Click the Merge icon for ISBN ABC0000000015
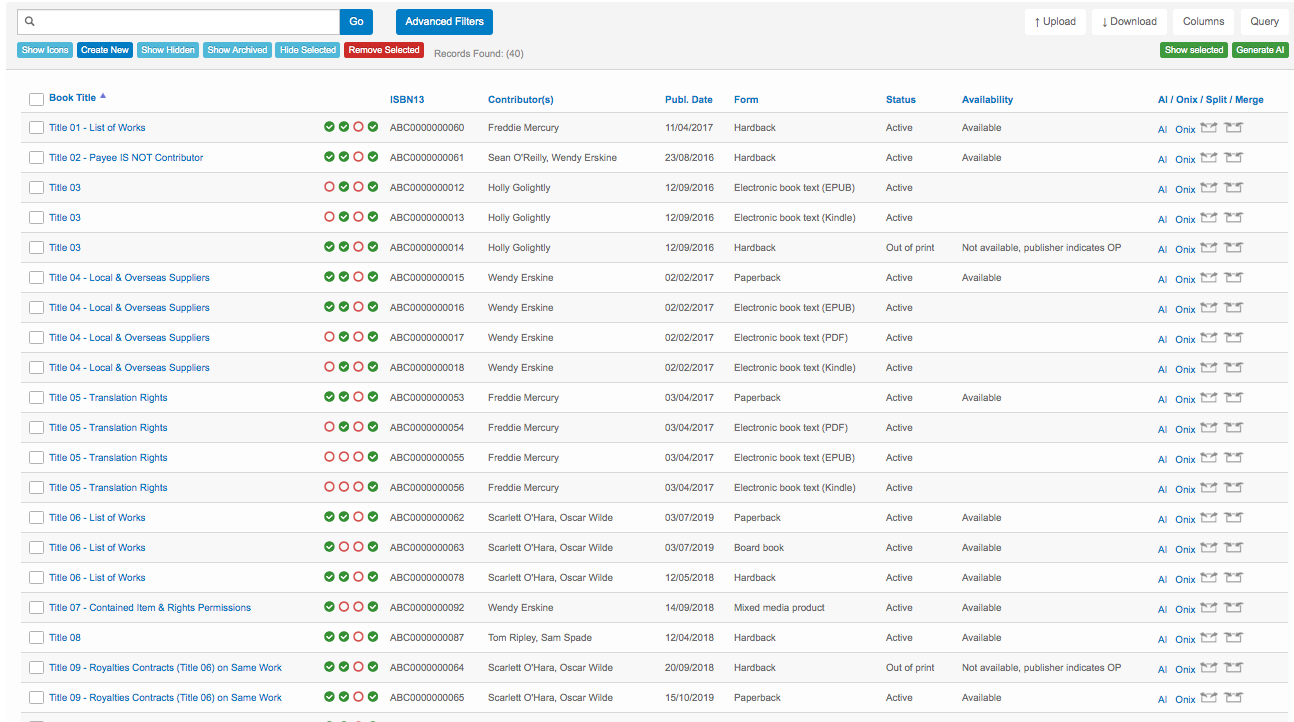Screen dimensions: 1294x722 tap(1233, 277)
